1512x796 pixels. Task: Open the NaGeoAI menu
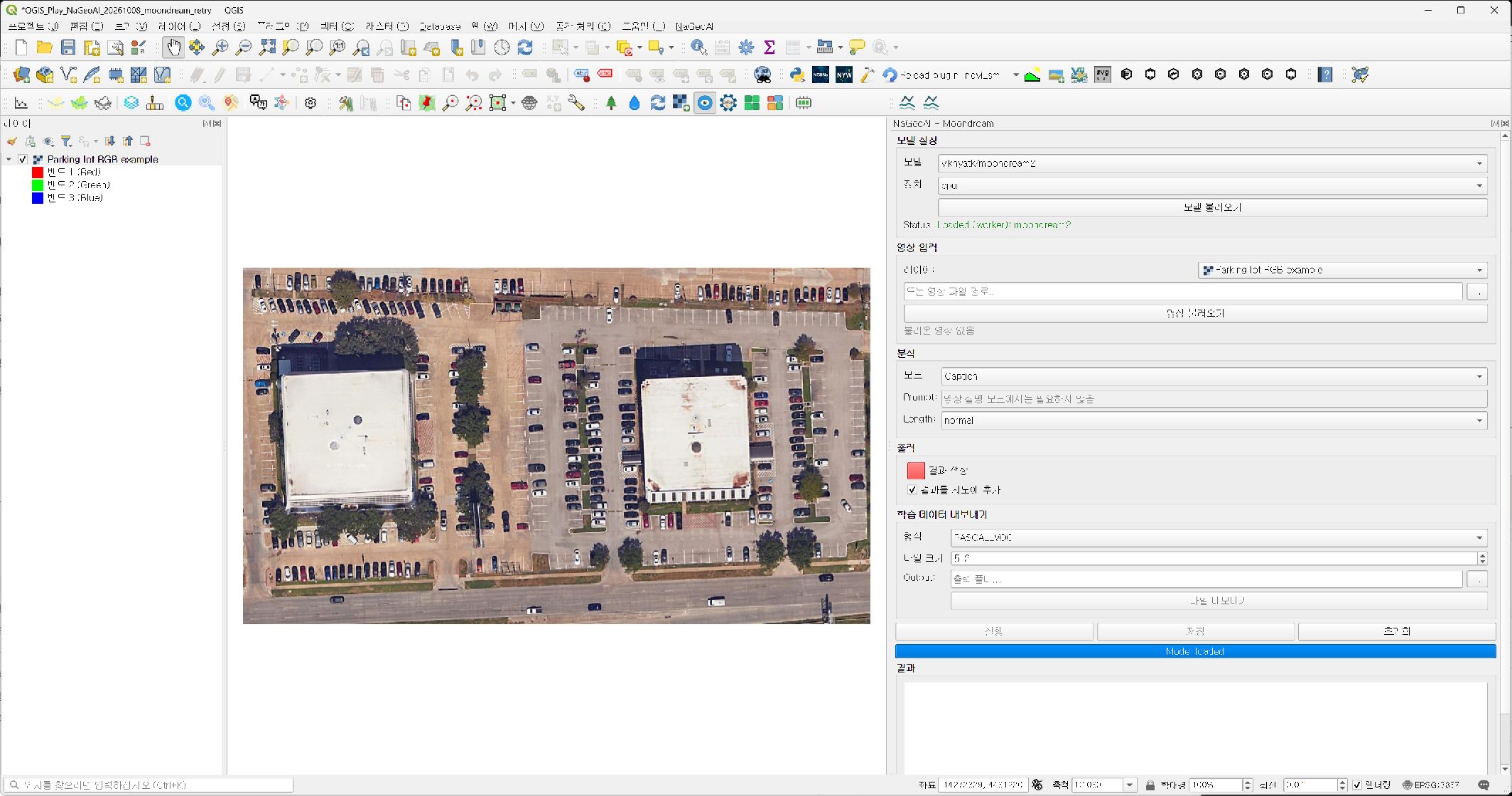pos(694,26)
